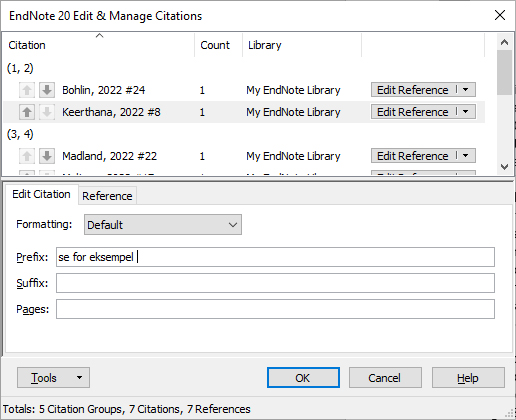Confirm changes with the OK button
This screenshot has height=420, width=516.
tap(303, 378)
